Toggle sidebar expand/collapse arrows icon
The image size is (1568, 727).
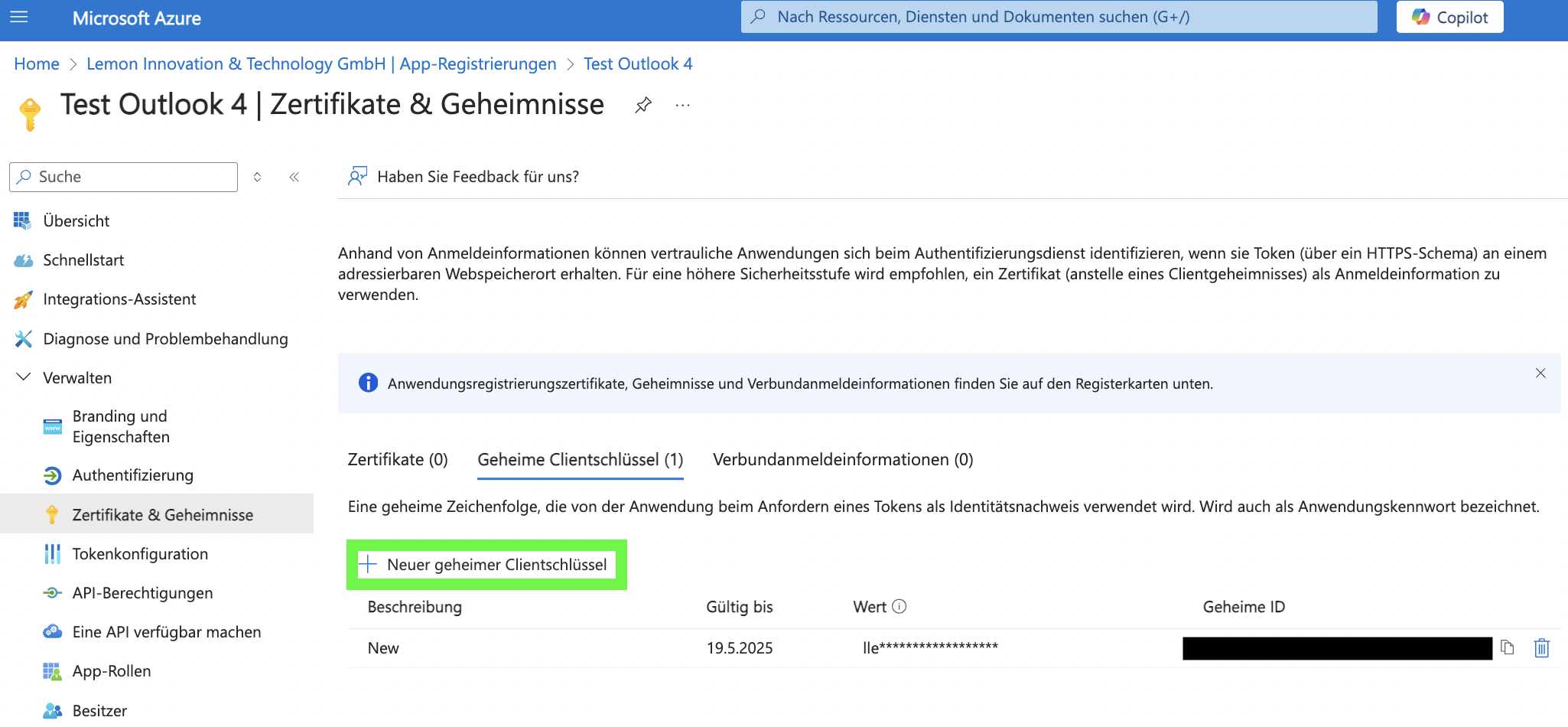(258, 177)
